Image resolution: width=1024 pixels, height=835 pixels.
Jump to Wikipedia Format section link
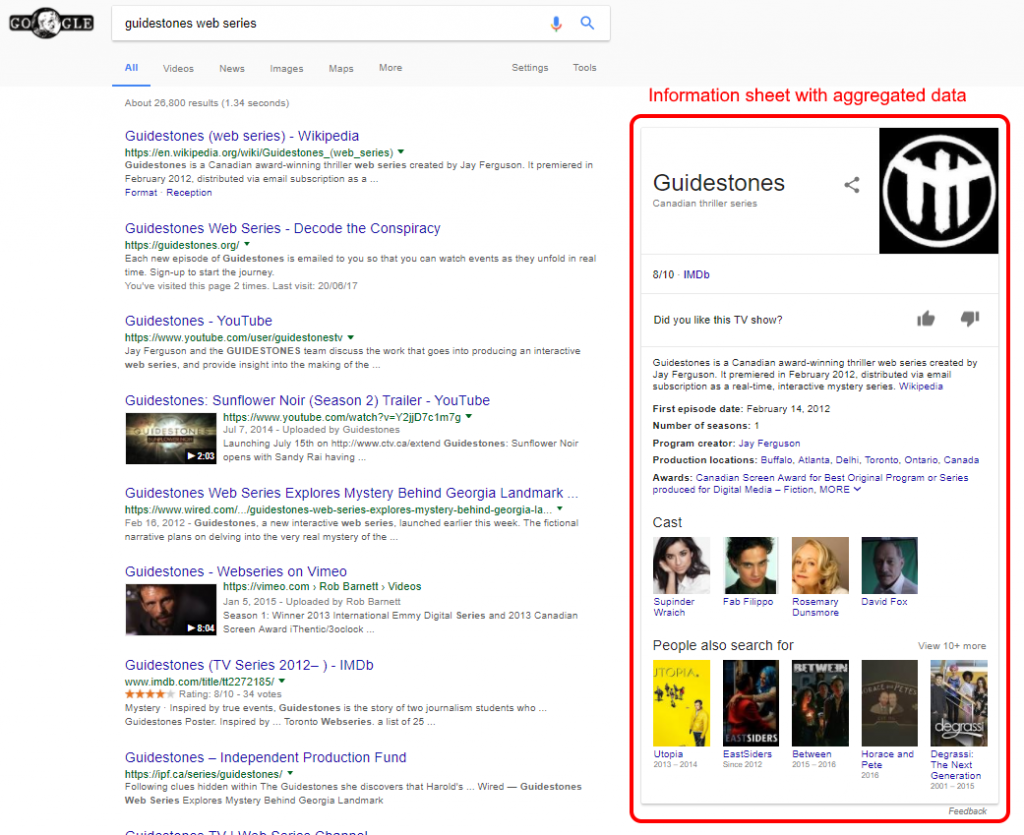click(x=141, y=193)
